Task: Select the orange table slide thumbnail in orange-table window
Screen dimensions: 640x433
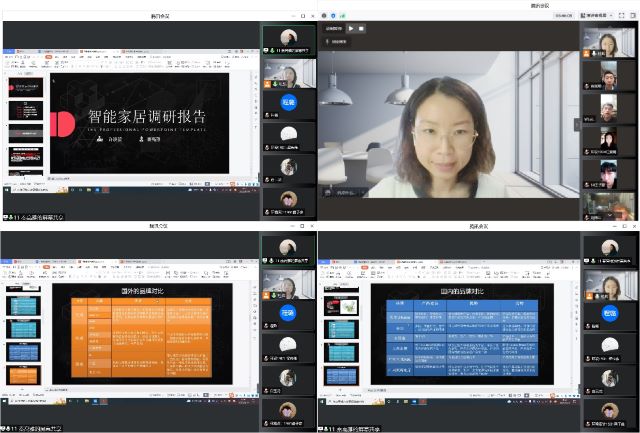Action: click(24, 375)
